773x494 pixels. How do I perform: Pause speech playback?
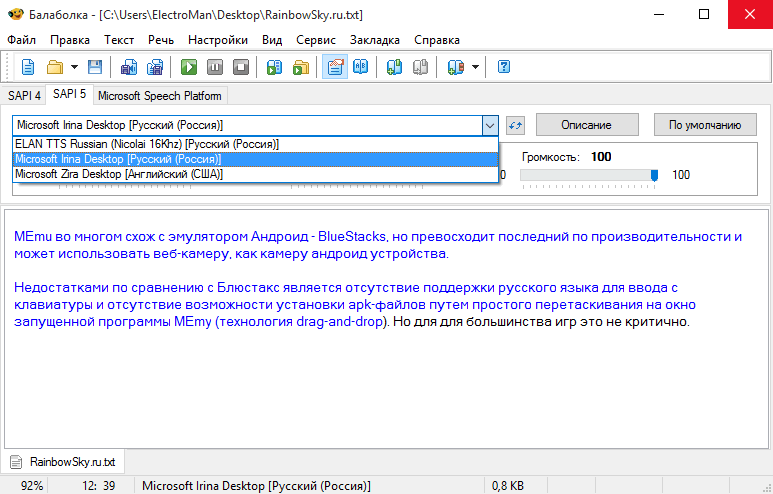coord(215,67)
